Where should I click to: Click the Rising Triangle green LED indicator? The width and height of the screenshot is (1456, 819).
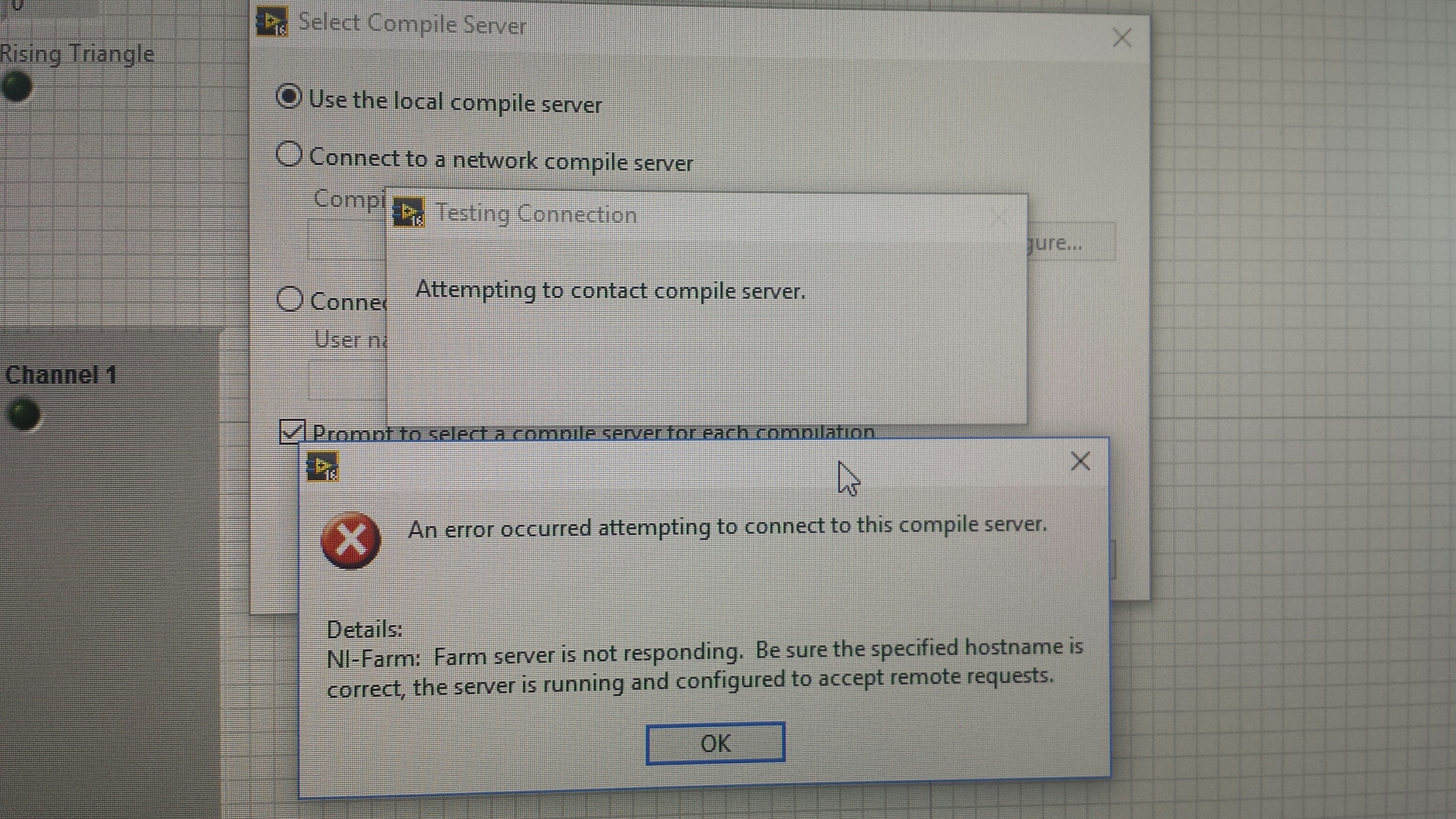click(16, 87)
